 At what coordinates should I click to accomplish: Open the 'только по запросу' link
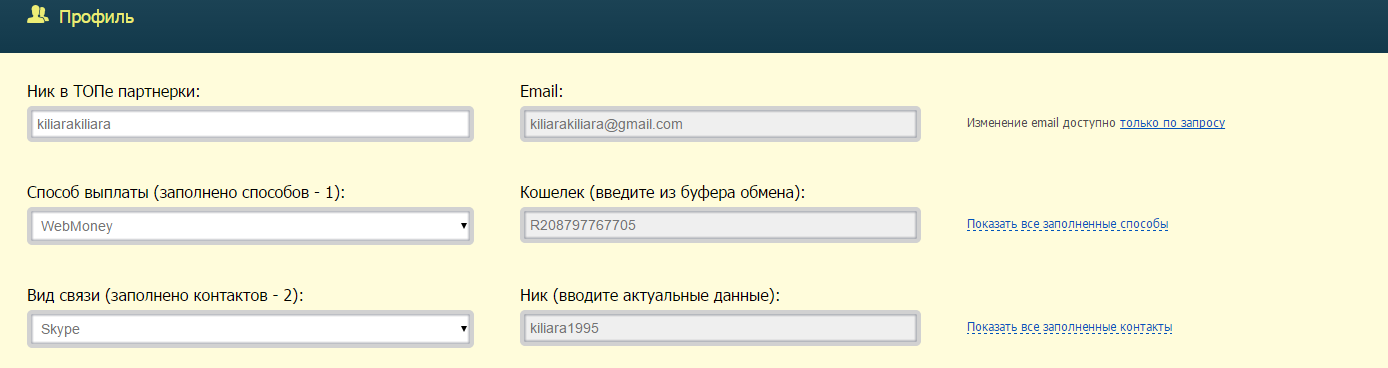point(1172,123)
